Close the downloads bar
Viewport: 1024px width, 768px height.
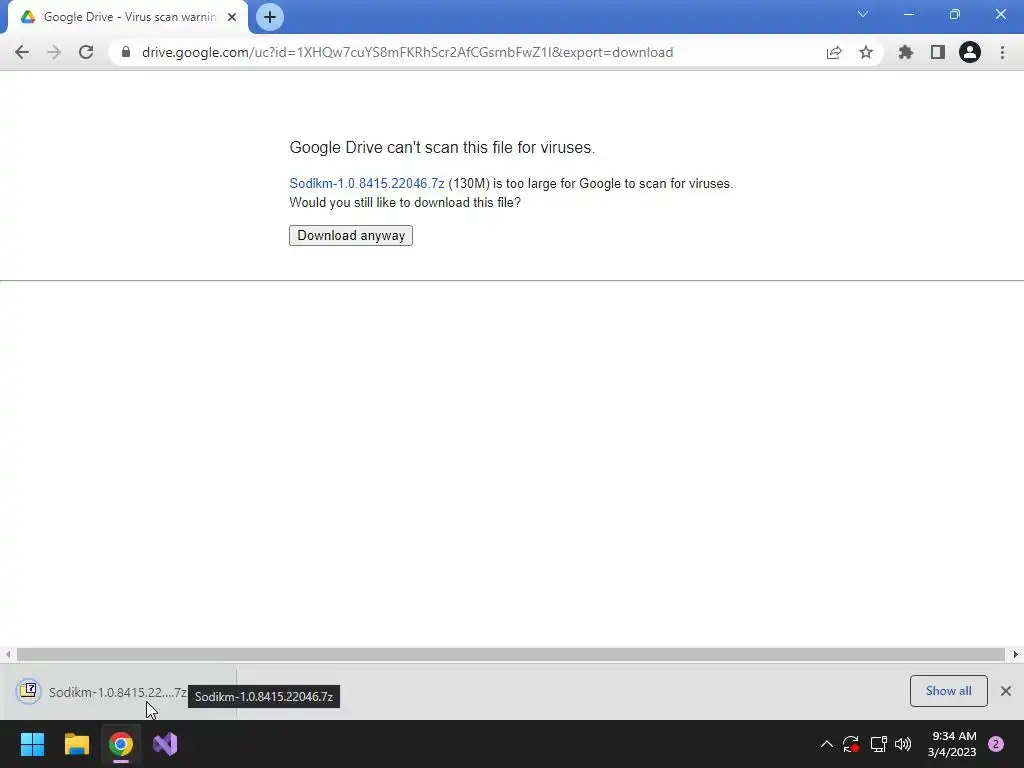tap(1006, 691)
